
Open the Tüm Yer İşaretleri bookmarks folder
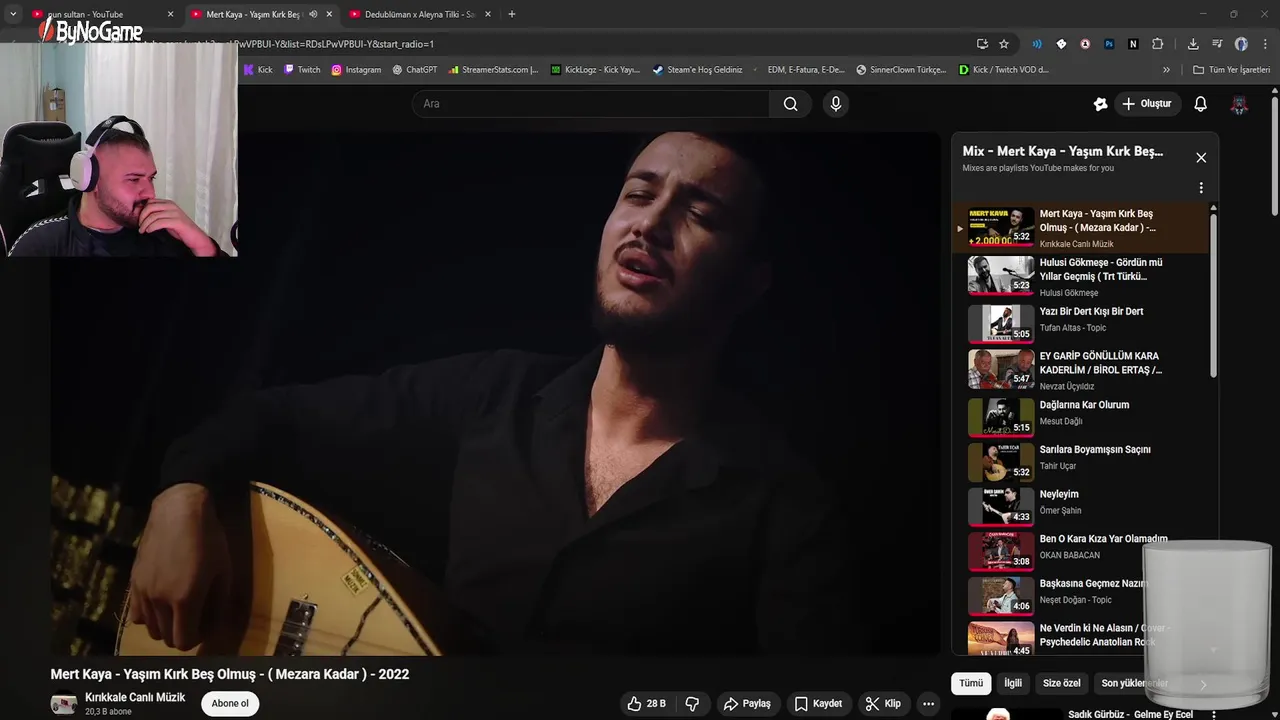[1231, 70]
